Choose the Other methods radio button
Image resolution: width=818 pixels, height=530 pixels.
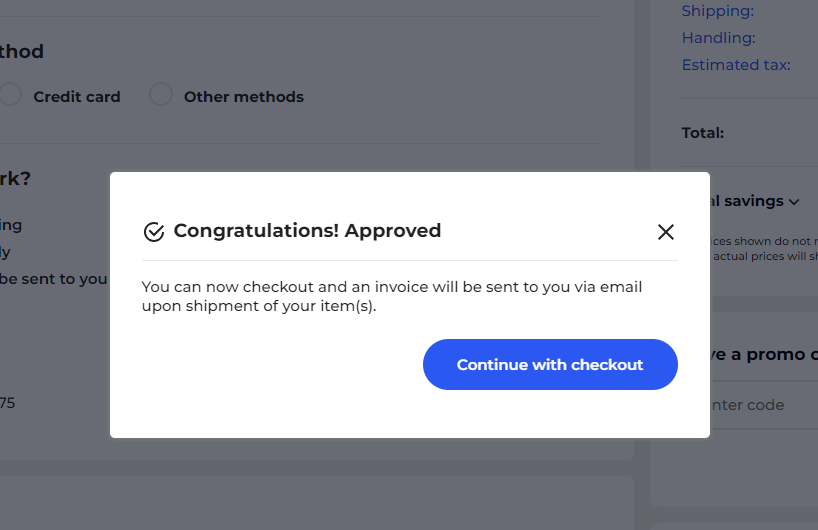[160, 95]
